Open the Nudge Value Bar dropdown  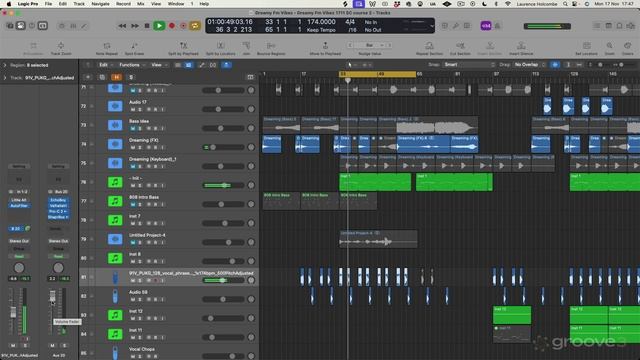(371, 45)
